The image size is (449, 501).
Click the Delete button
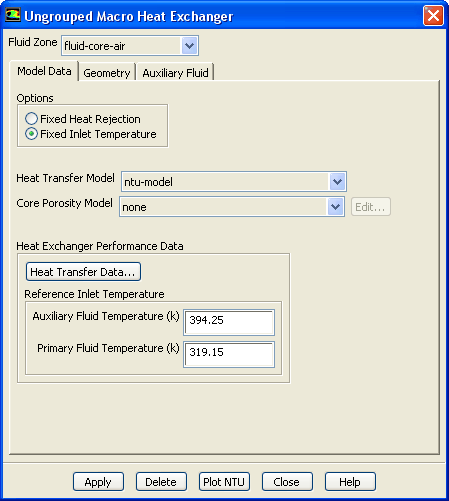click(161, 482)
